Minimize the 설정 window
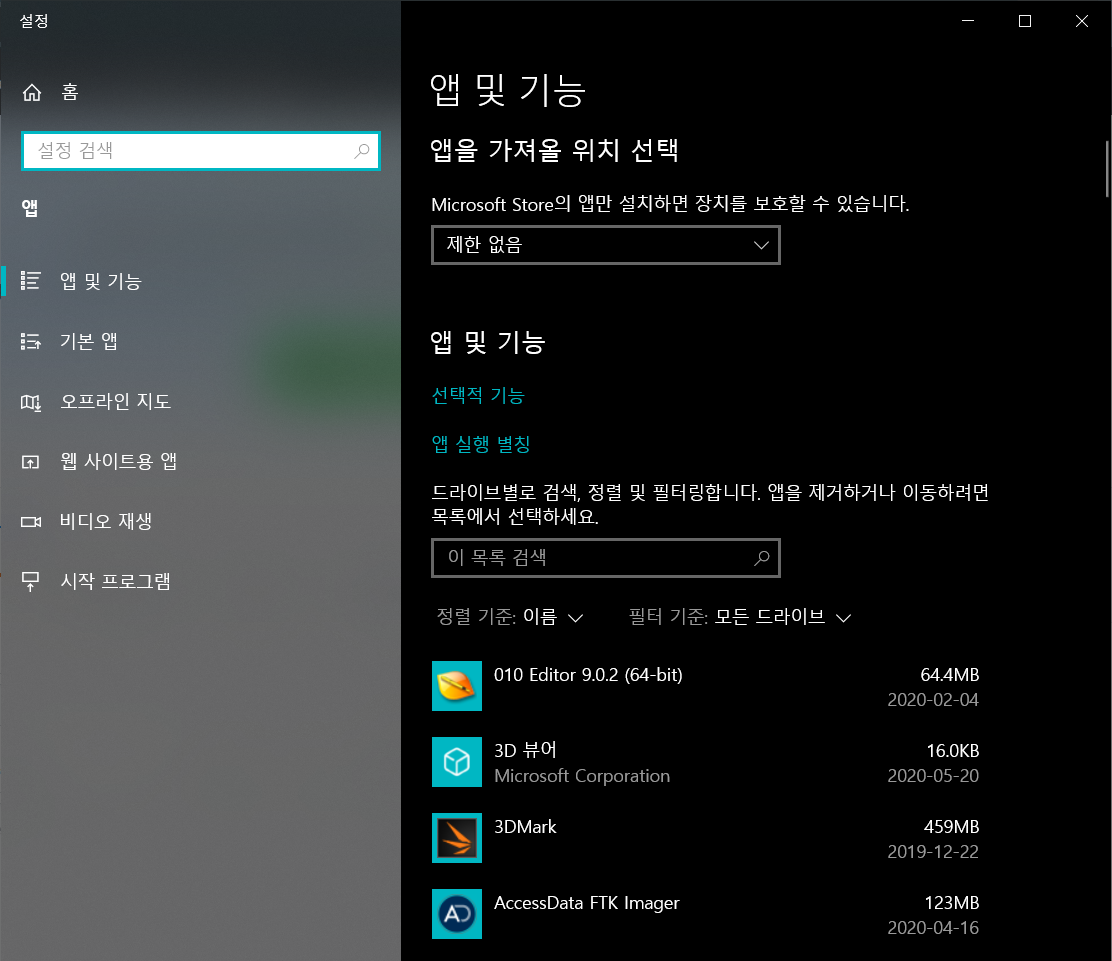 click(968, 21)
